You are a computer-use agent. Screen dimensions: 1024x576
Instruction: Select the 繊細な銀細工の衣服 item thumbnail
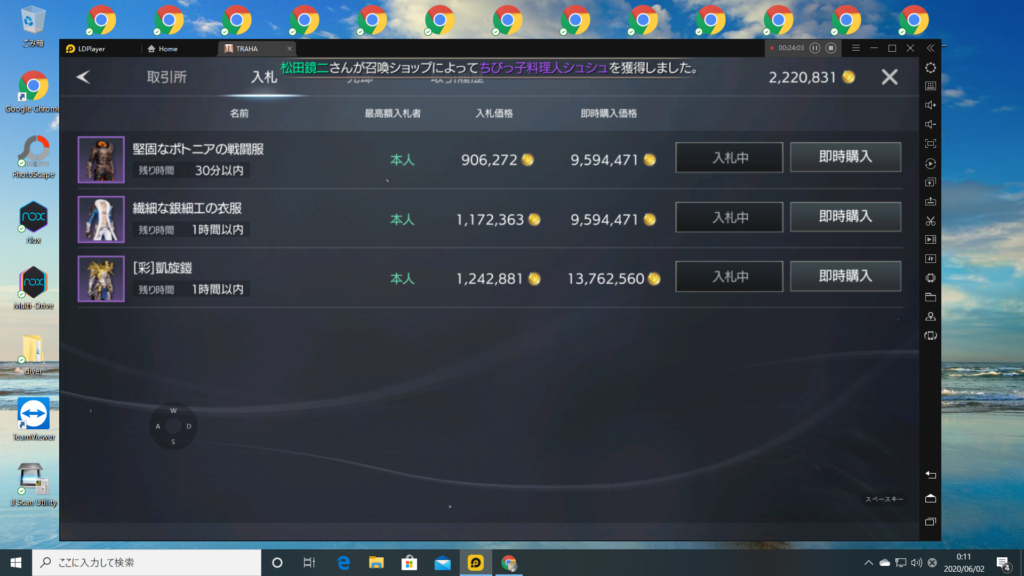click(101, 219)
